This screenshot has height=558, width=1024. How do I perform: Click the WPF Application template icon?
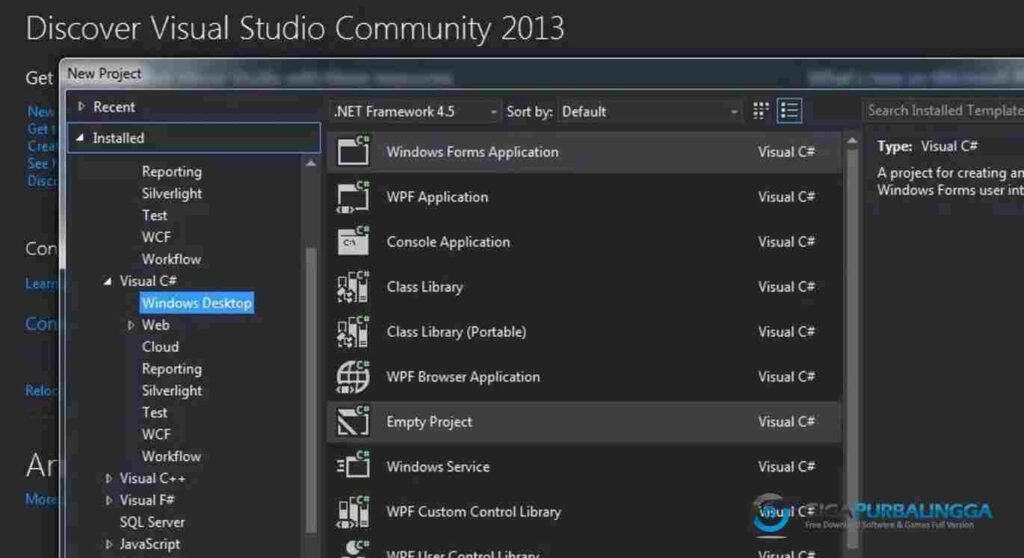(353, 197)
